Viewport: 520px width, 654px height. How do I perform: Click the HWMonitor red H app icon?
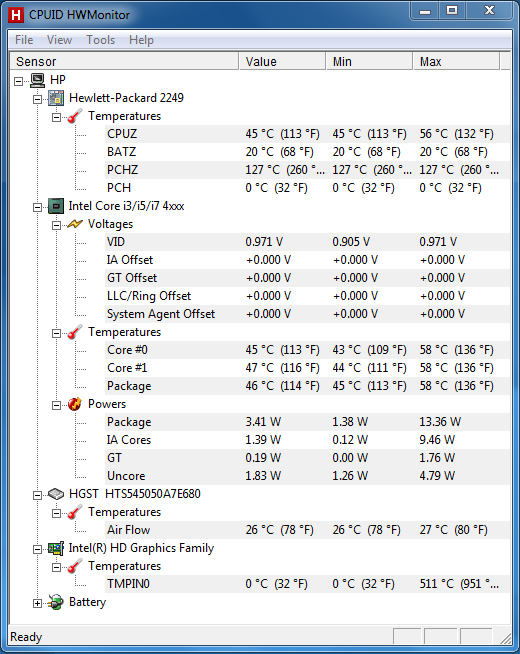point(16,15)
